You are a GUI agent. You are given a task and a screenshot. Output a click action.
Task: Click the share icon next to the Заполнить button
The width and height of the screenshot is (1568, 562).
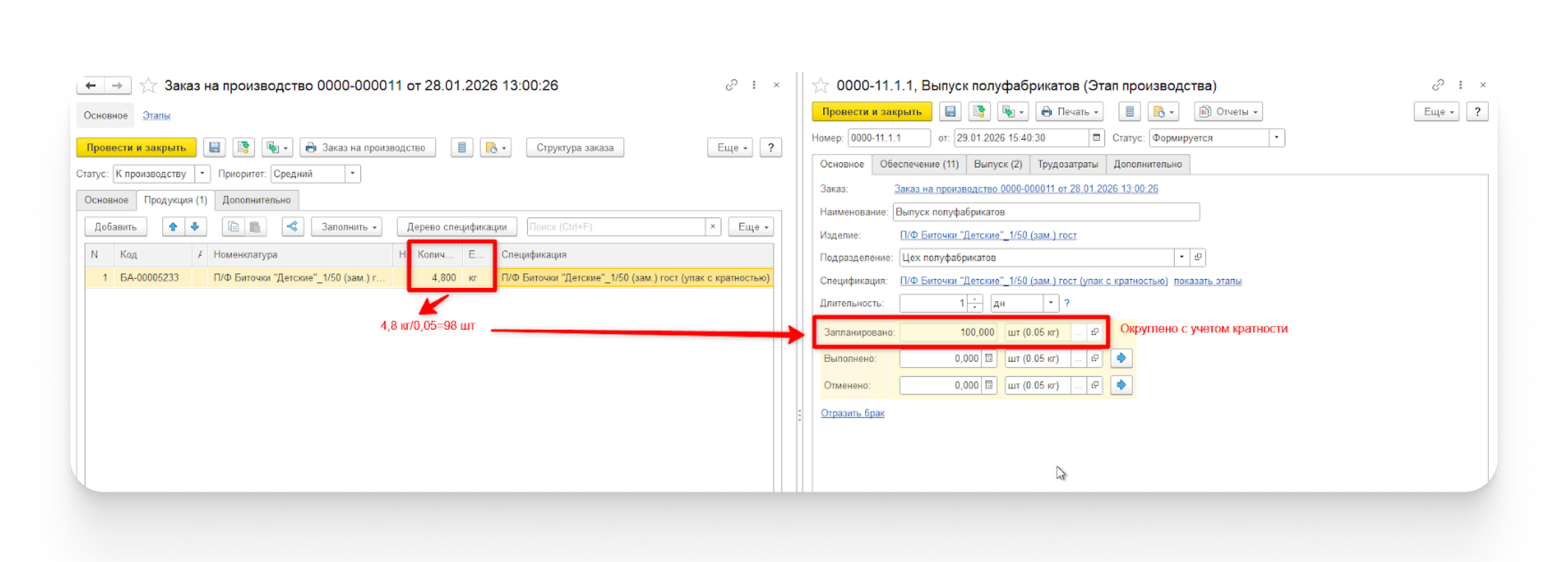click(292, 227)
